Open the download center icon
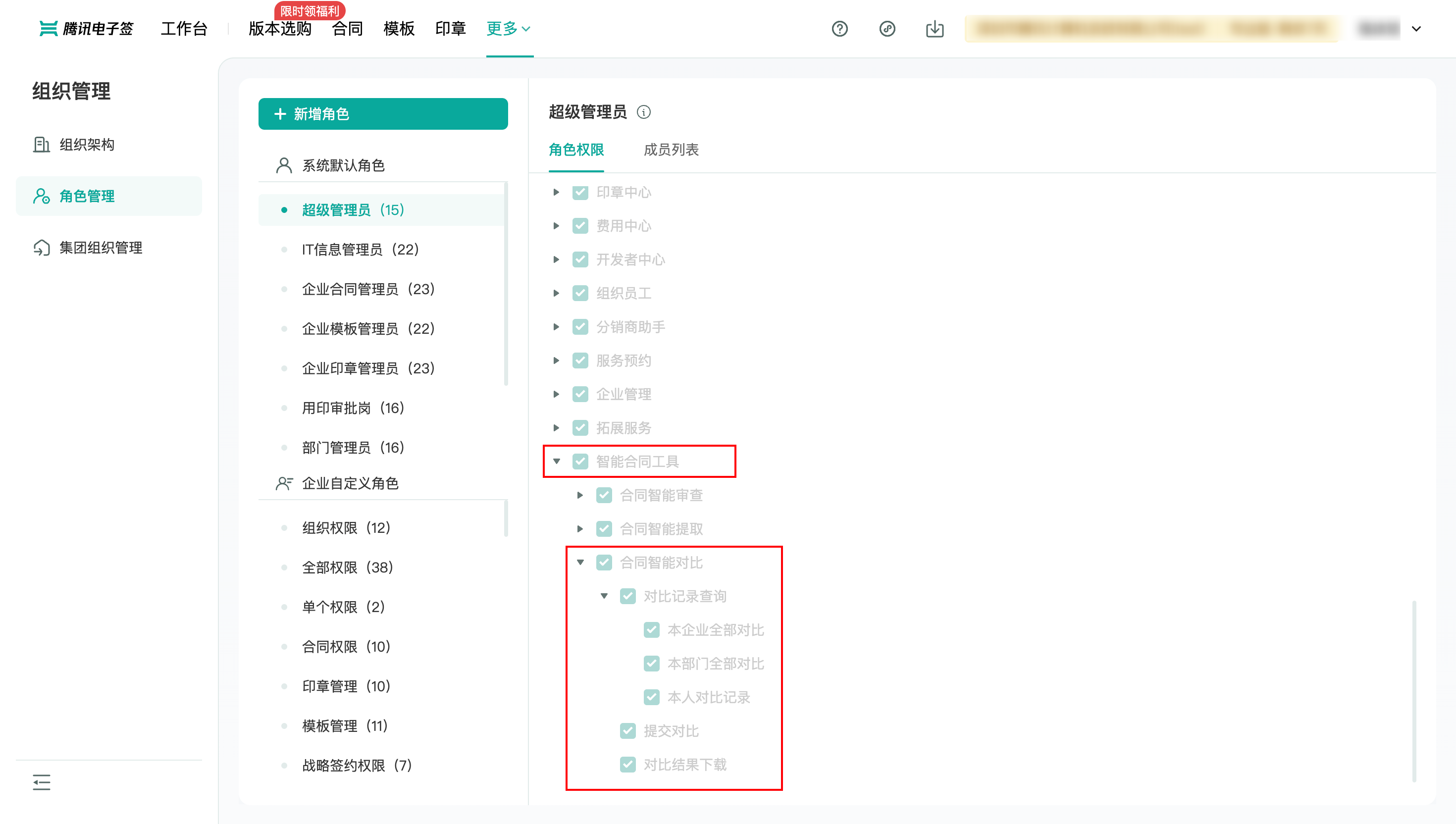 pyautogui.click(x=934, y=28)
